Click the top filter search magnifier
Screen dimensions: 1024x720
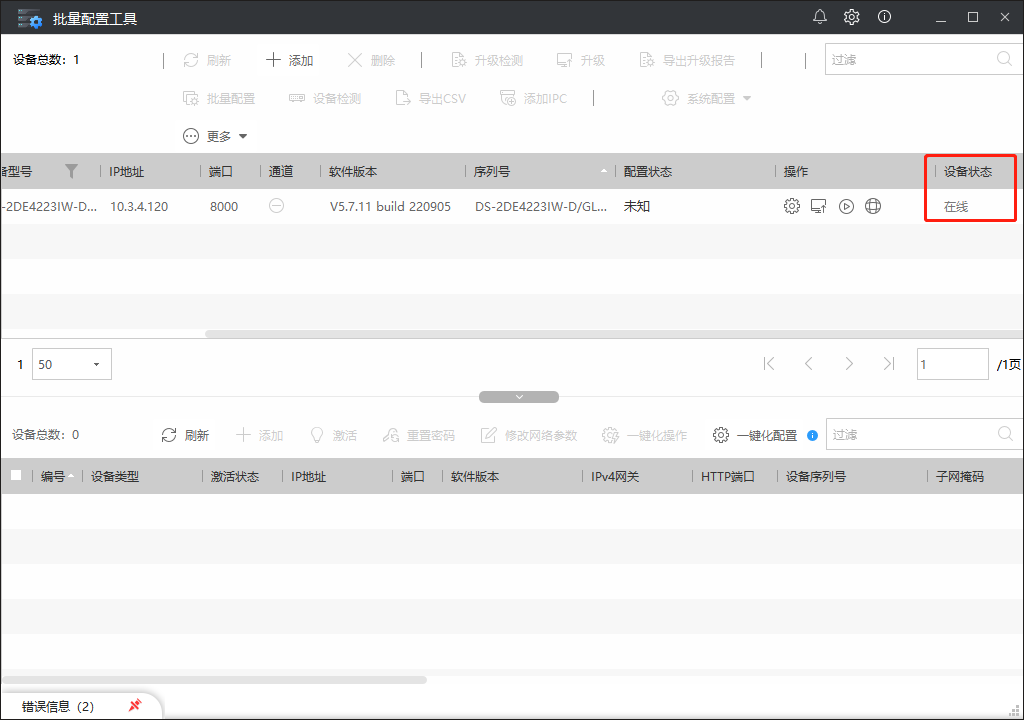(x=1004, y=59)
